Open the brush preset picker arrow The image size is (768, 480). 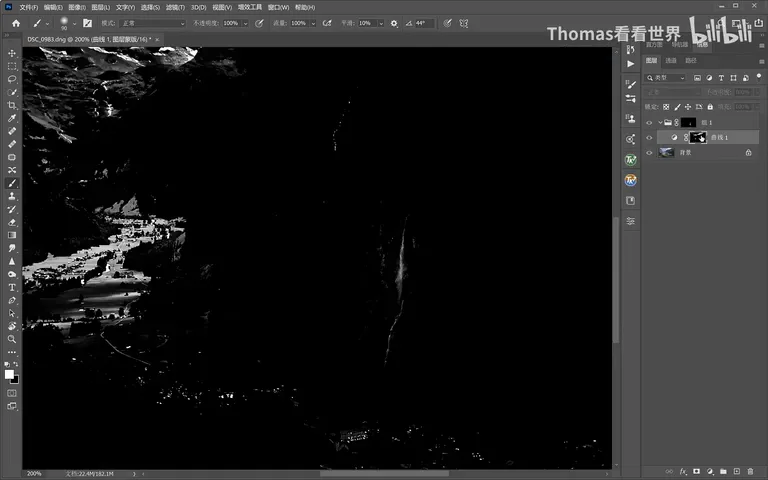74,24
